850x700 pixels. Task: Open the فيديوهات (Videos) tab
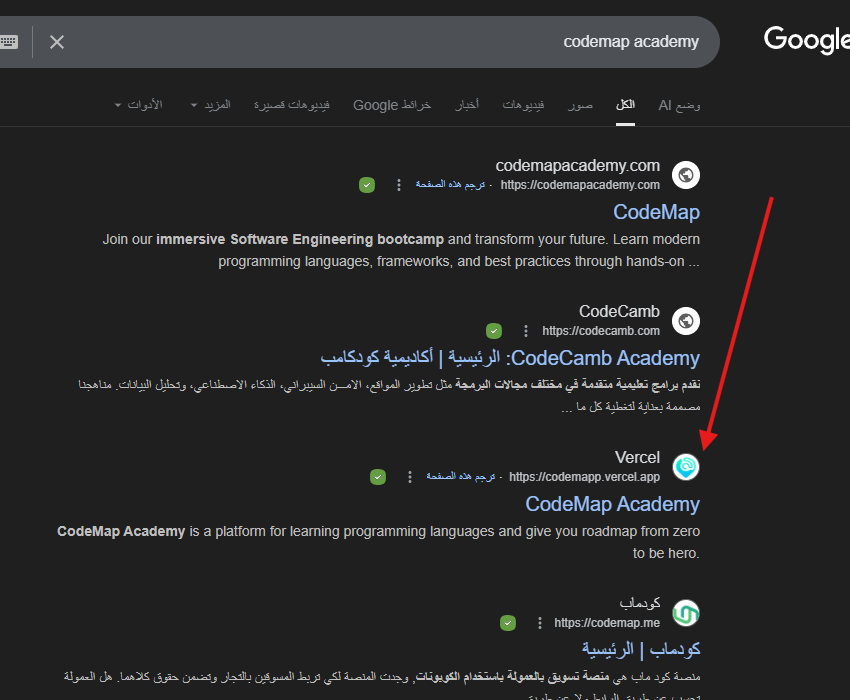point(523,105)
